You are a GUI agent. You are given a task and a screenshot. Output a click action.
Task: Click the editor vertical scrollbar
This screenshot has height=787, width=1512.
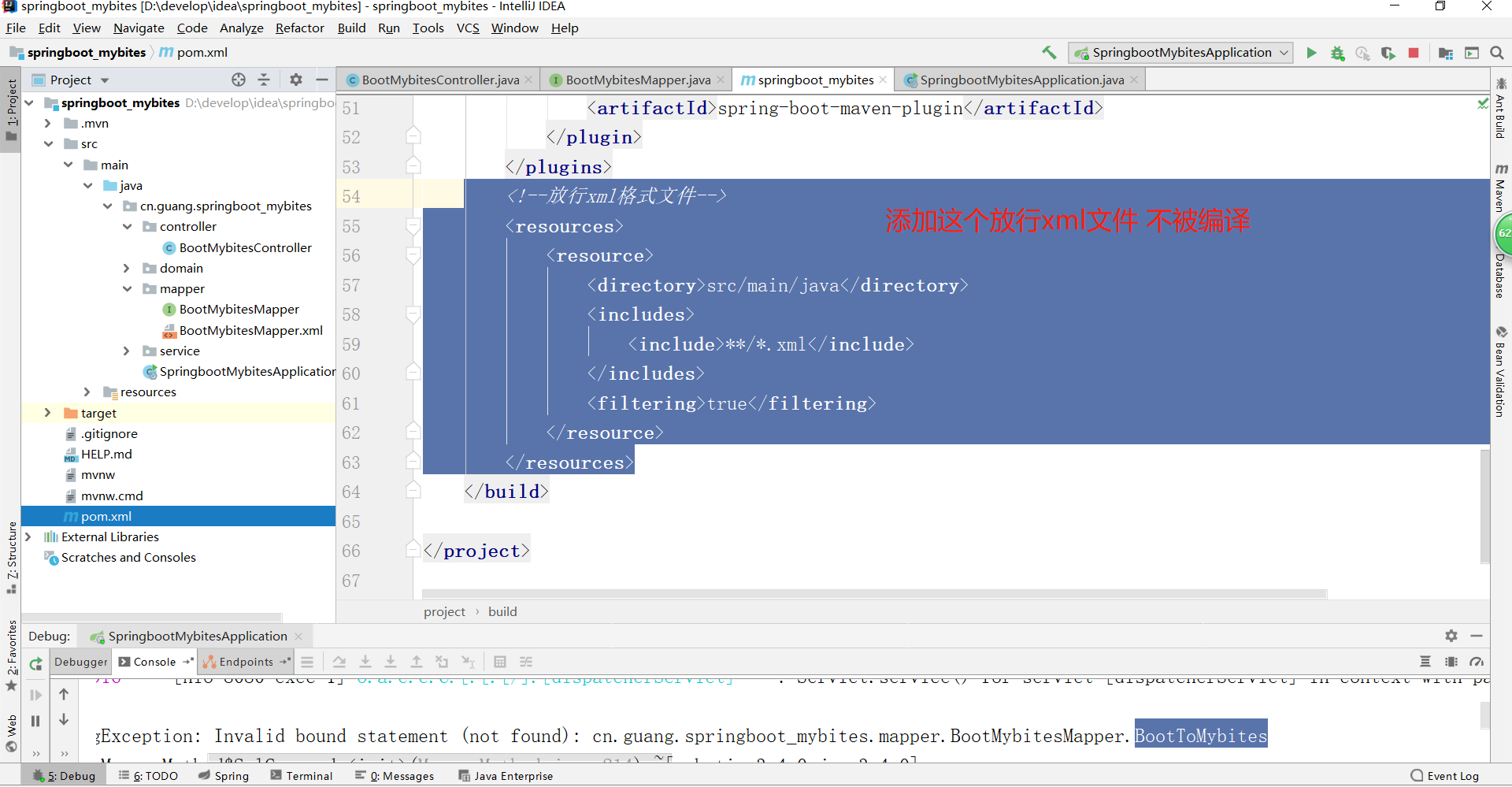[x=1484, y=506]
